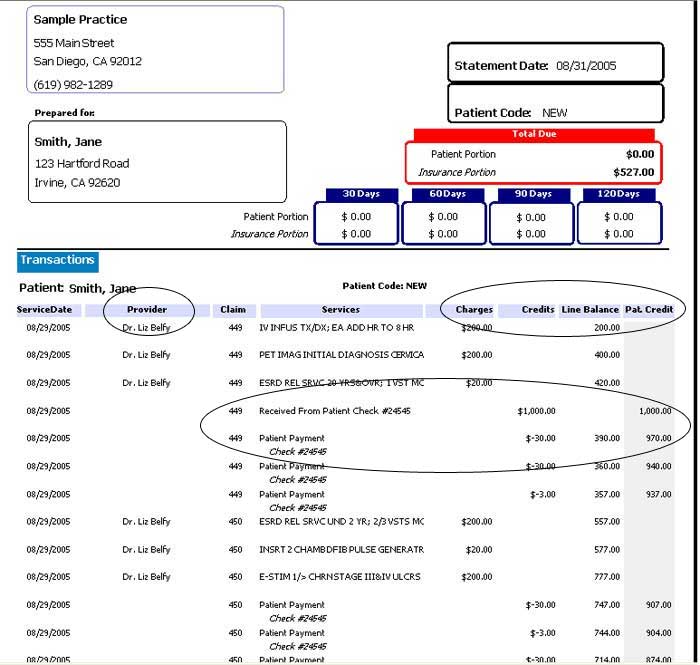
Task: Select the PET IMAG INITIAL DIAGNOSIS service row
Action: 341,355
